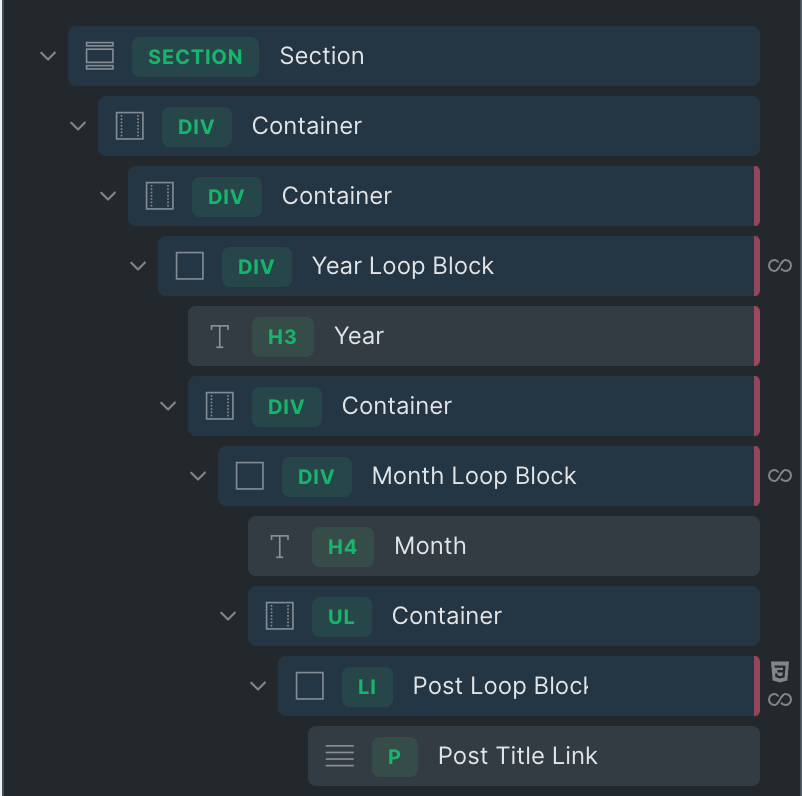This screenshot has width=802, height=796.
Task: Collapse the UL Container node
Action: coord(228,616)
